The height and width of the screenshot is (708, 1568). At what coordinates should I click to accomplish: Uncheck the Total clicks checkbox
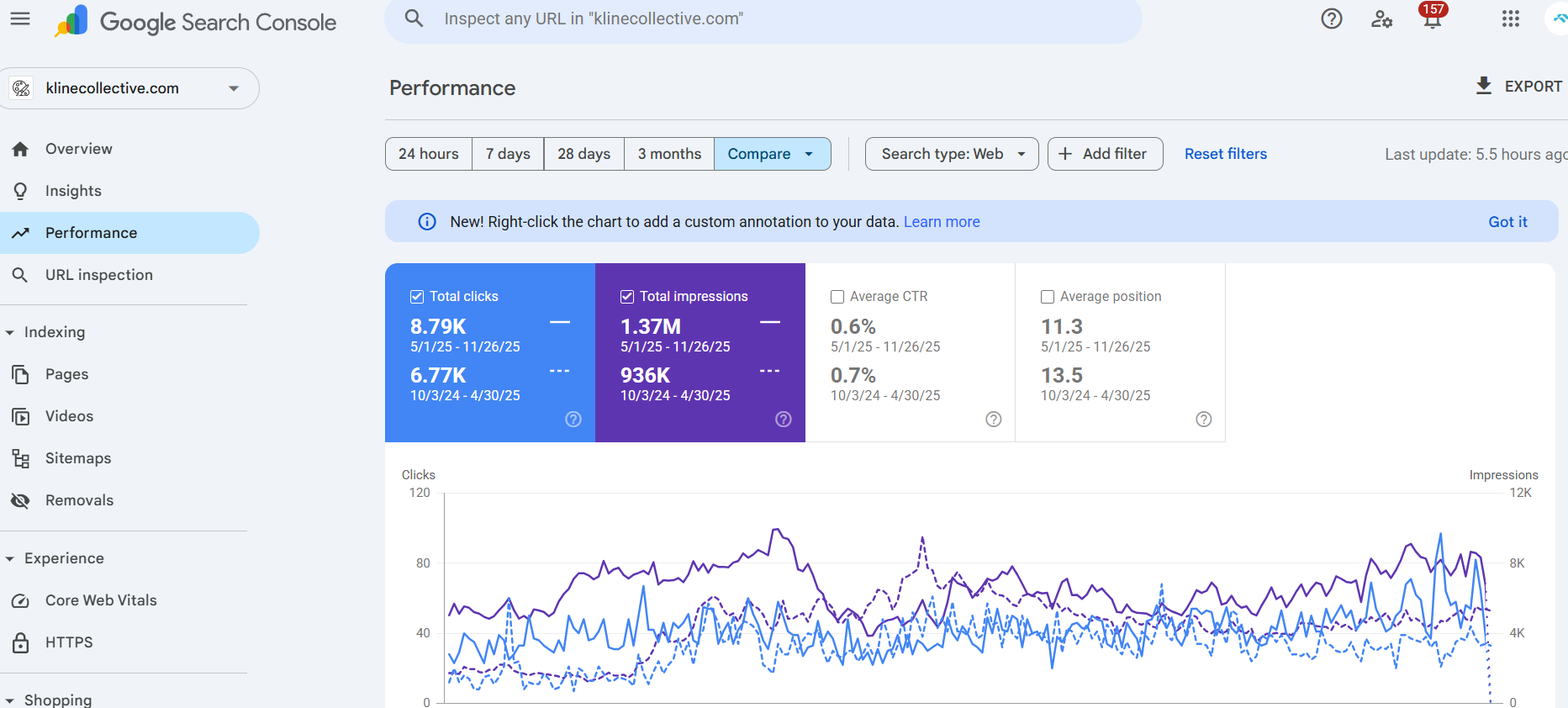417,297
